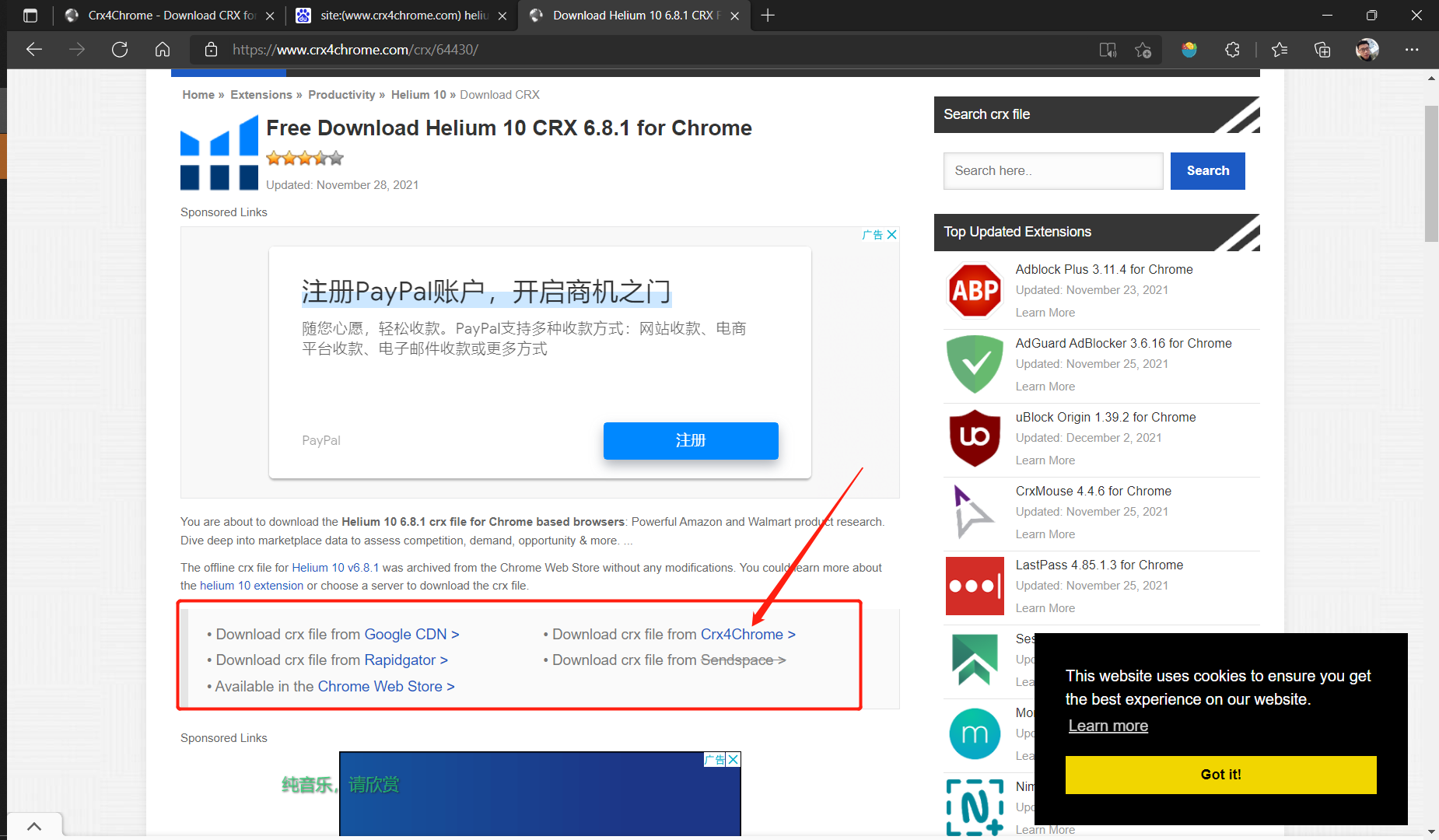Click in the Search here input field

click(x=1053, y=171)
